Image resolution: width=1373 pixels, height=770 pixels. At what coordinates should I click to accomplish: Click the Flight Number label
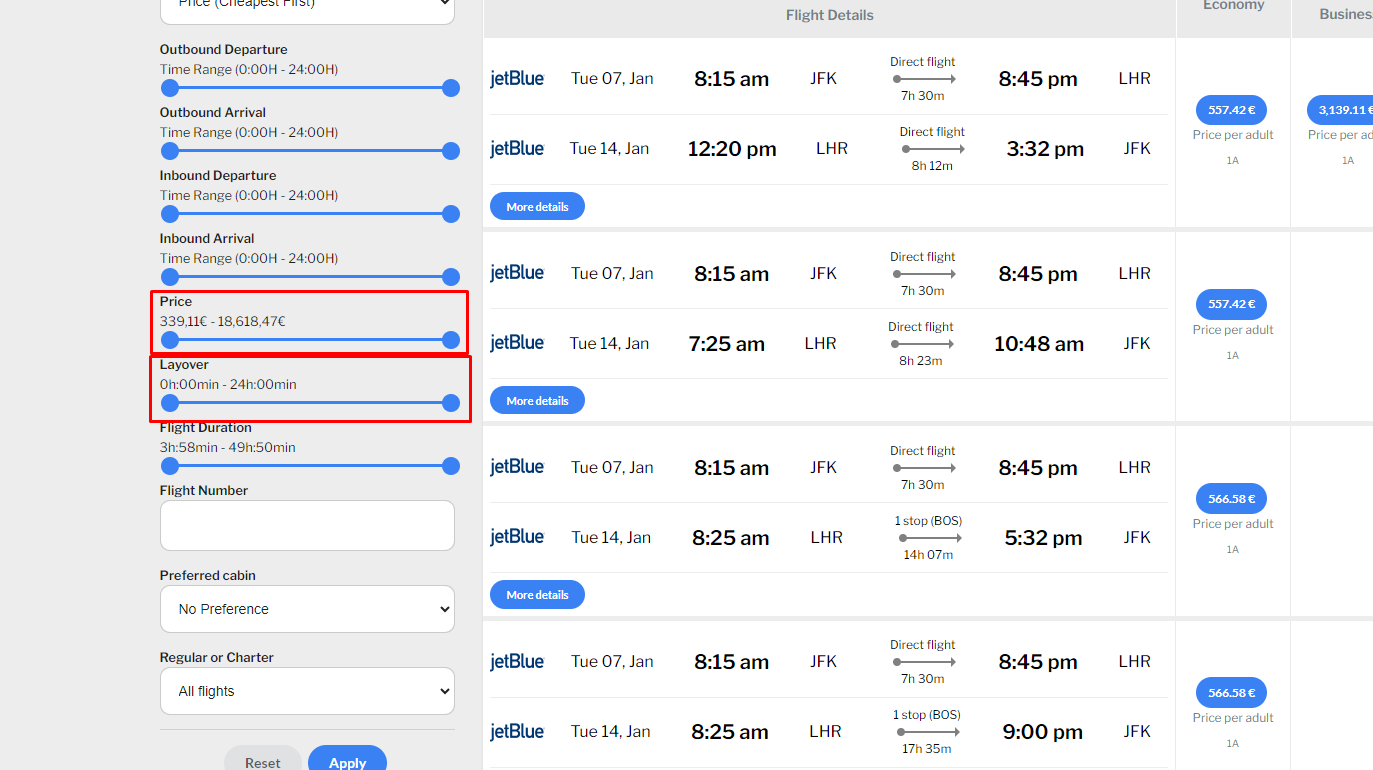tap(204, 490)
